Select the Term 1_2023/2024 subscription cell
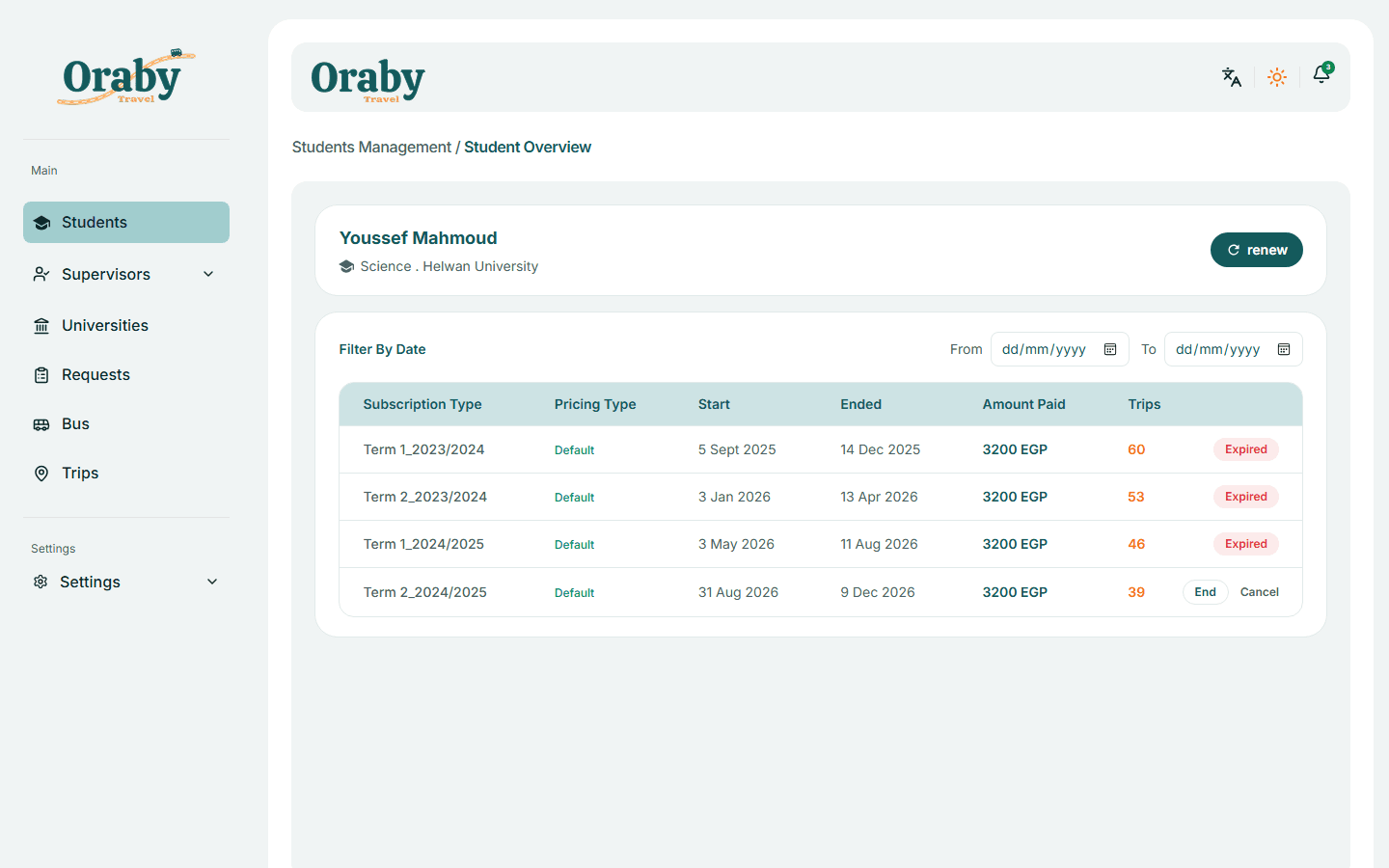 pyautogui.click(x=424, y=449)
